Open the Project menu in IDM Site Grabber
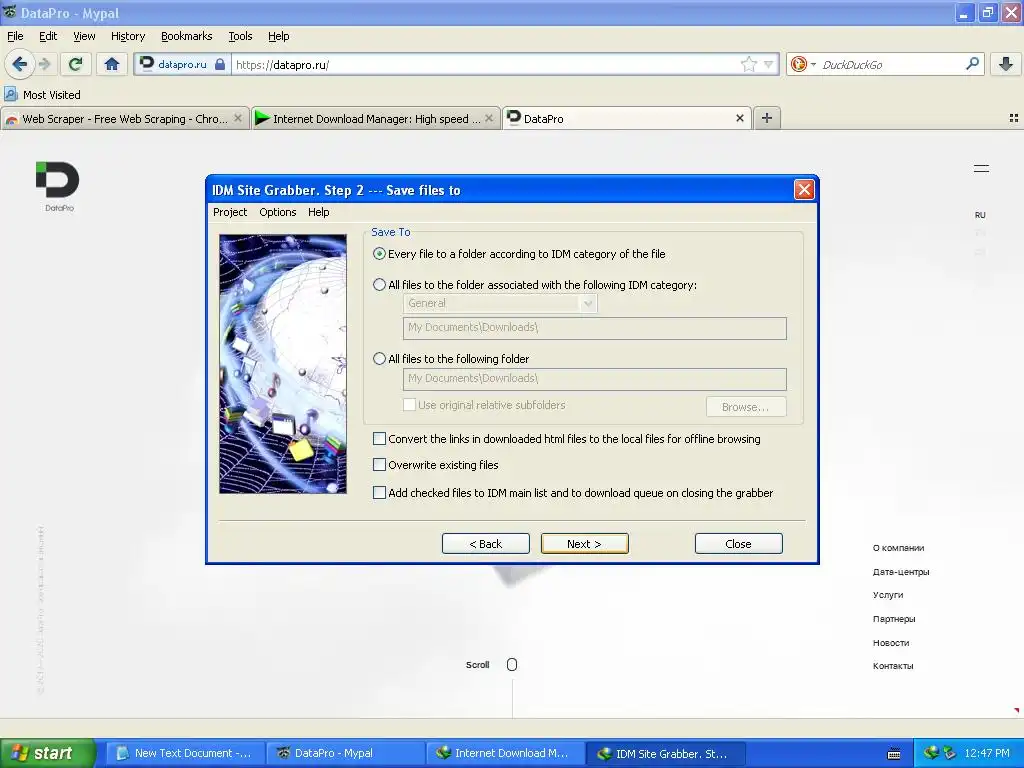 pos(230,212)
